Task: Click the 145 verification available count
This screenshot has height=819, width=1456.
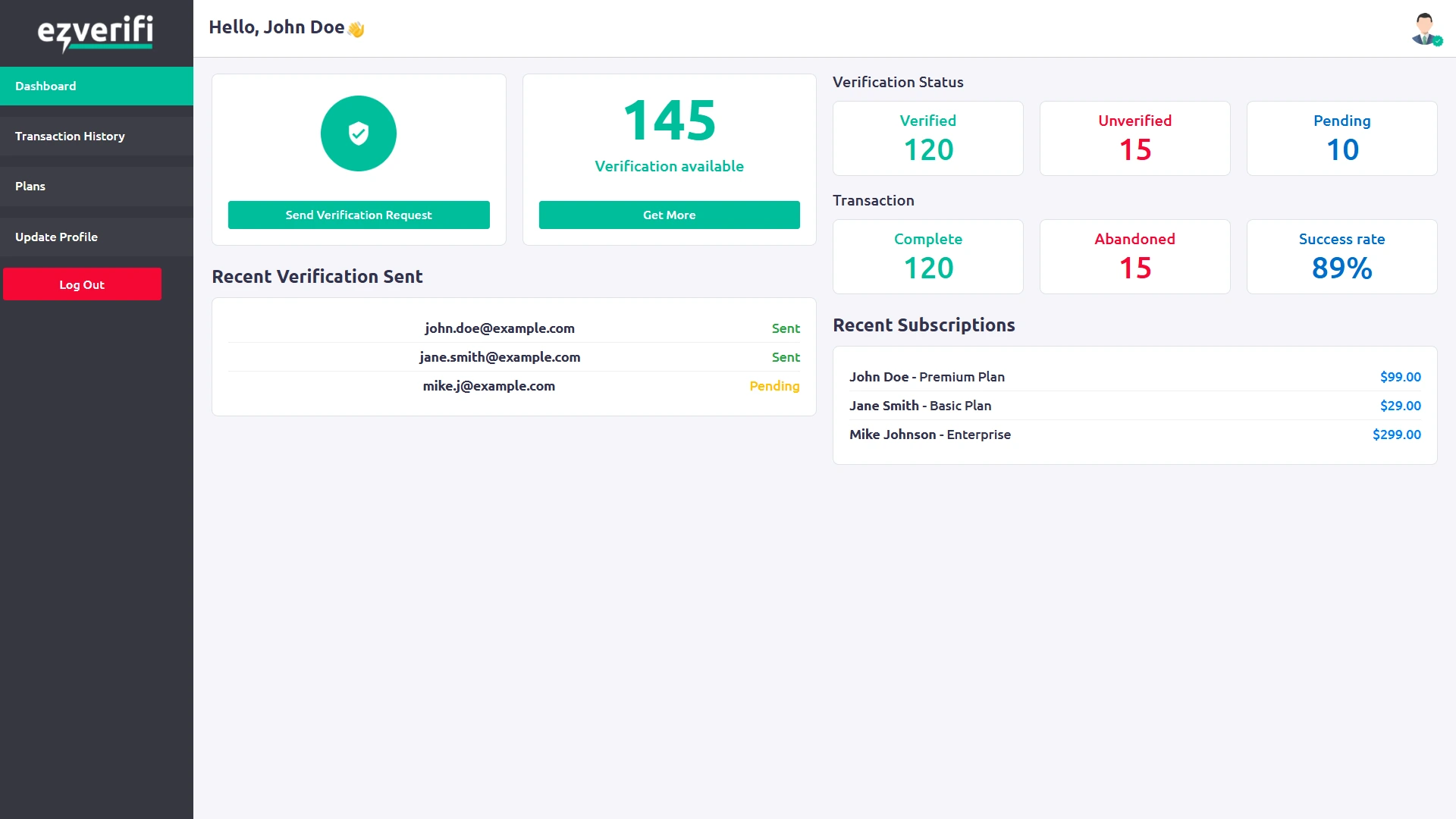Action: click(669, 121)
